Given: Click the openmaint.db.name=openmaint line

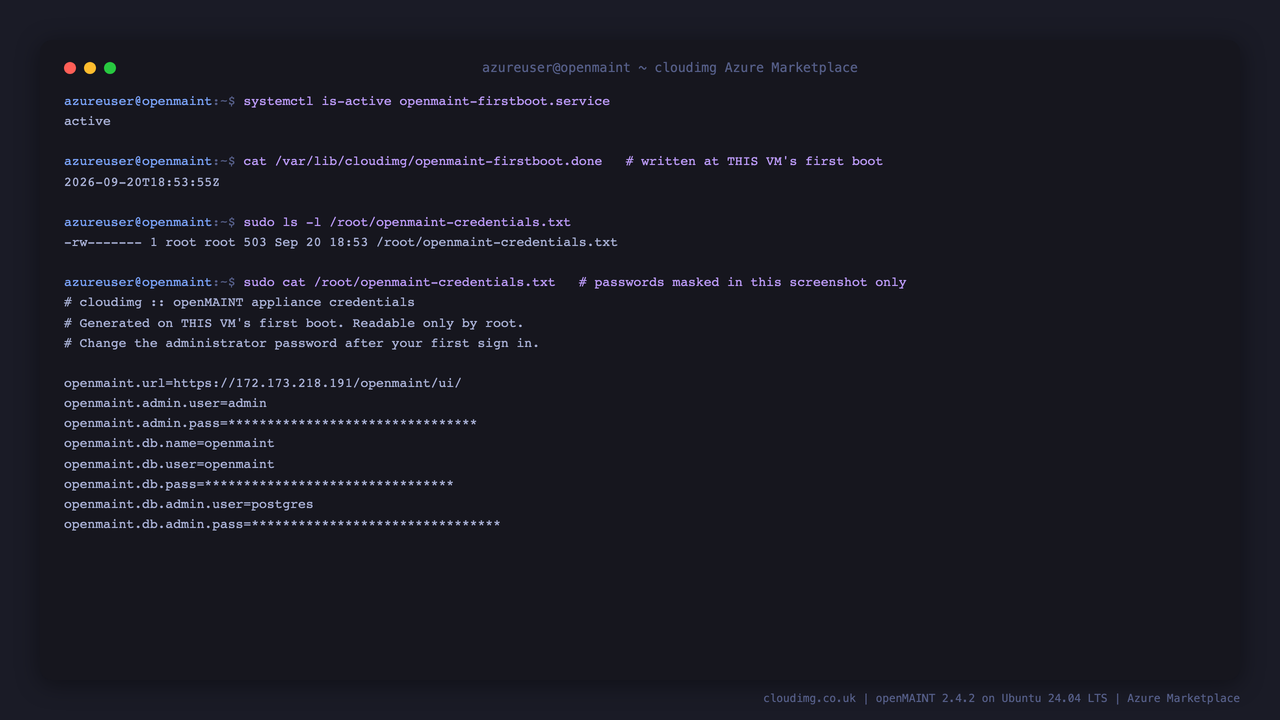Looking at the screenshot, I should click(169, 443).
